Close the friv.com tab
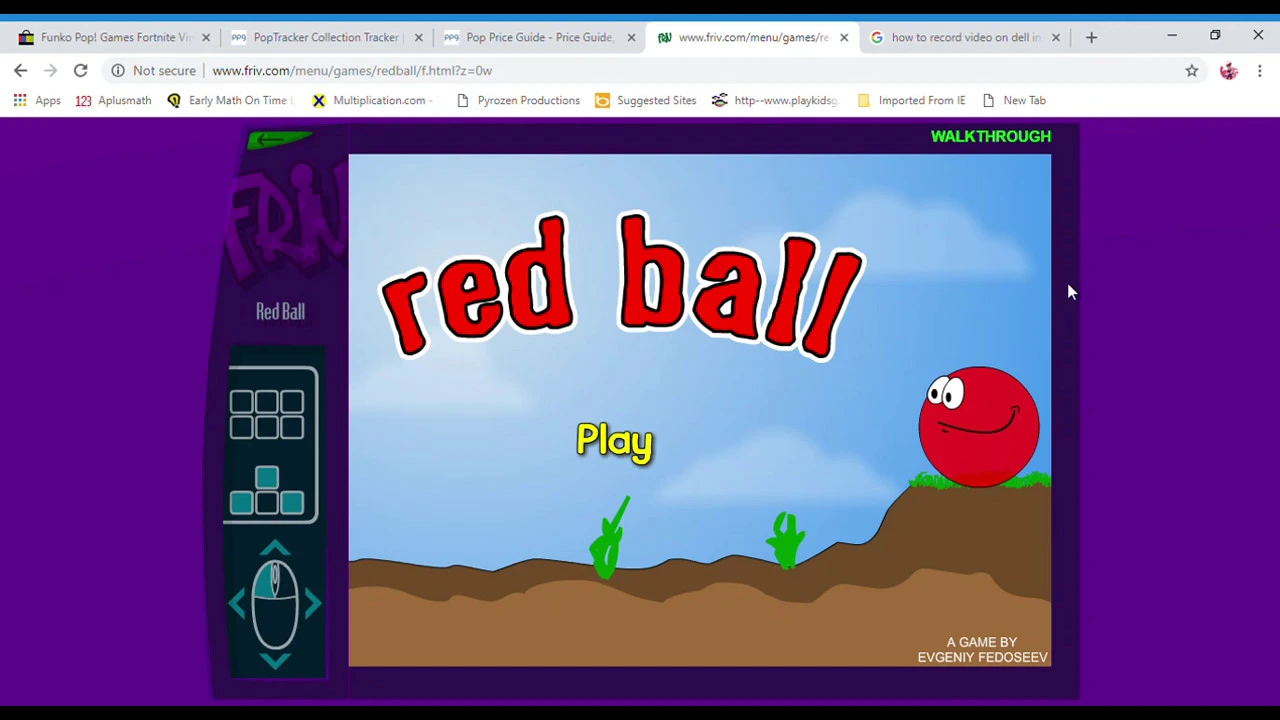 844,37
